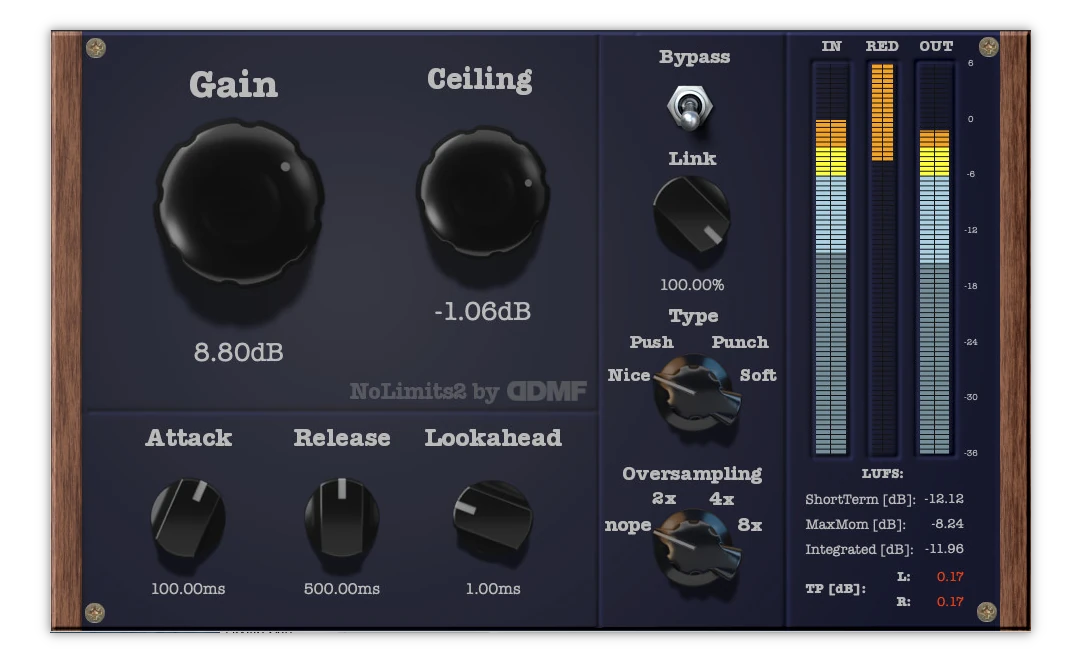Click the Lookahead label
This screenshot has width=1081, height=664.
pos(493,438)
